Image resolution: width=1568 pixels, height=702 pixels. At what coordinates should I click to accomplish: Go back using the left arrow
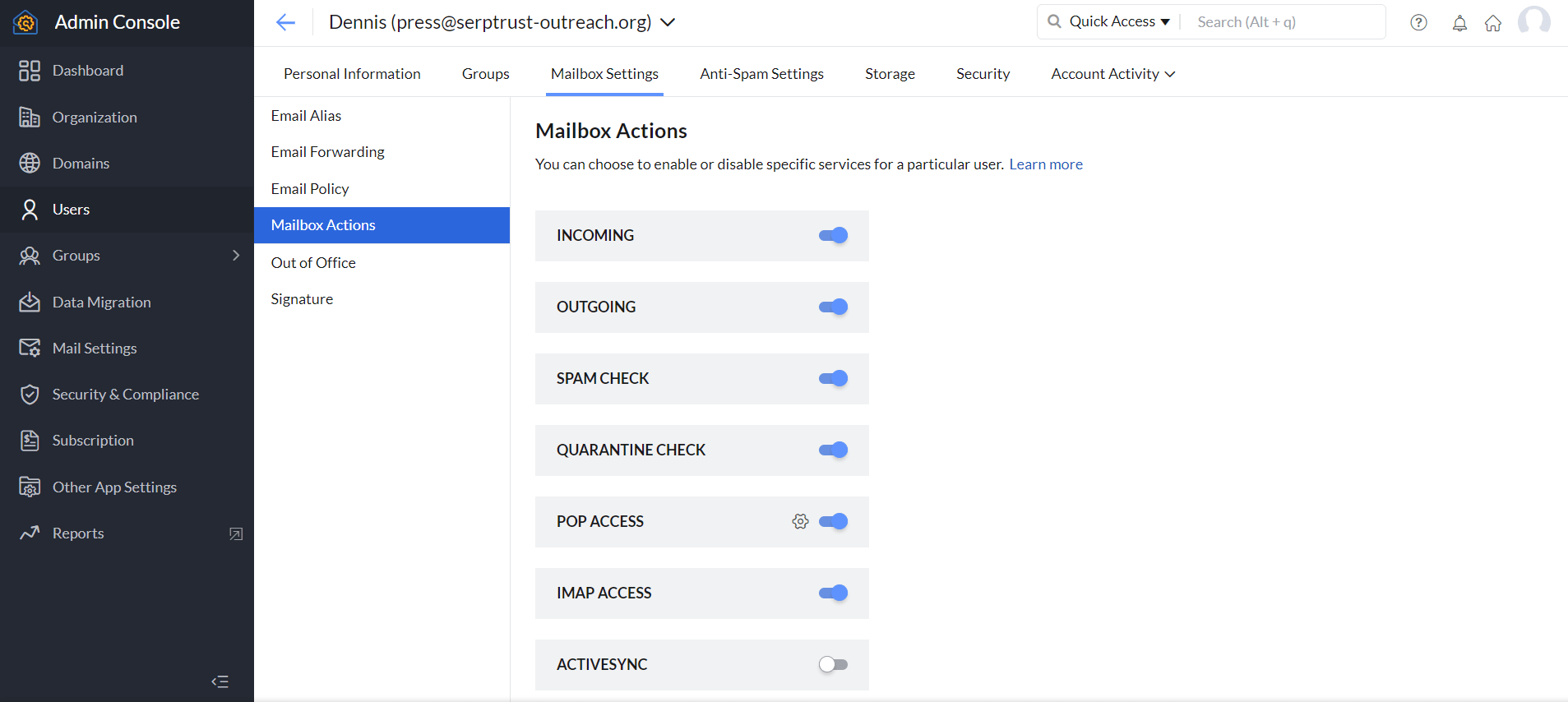(x=285, y=22)
